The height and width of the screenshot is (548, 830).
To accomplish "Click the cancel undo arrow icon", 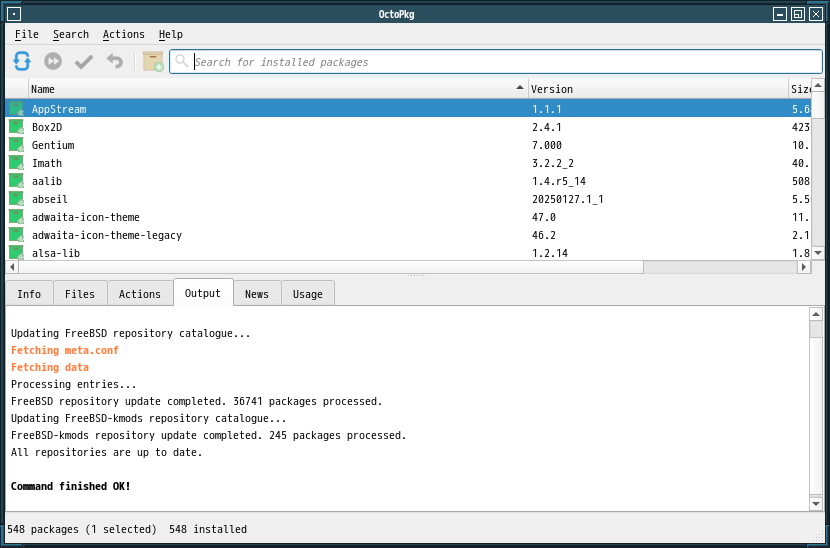I will [114, 61].
